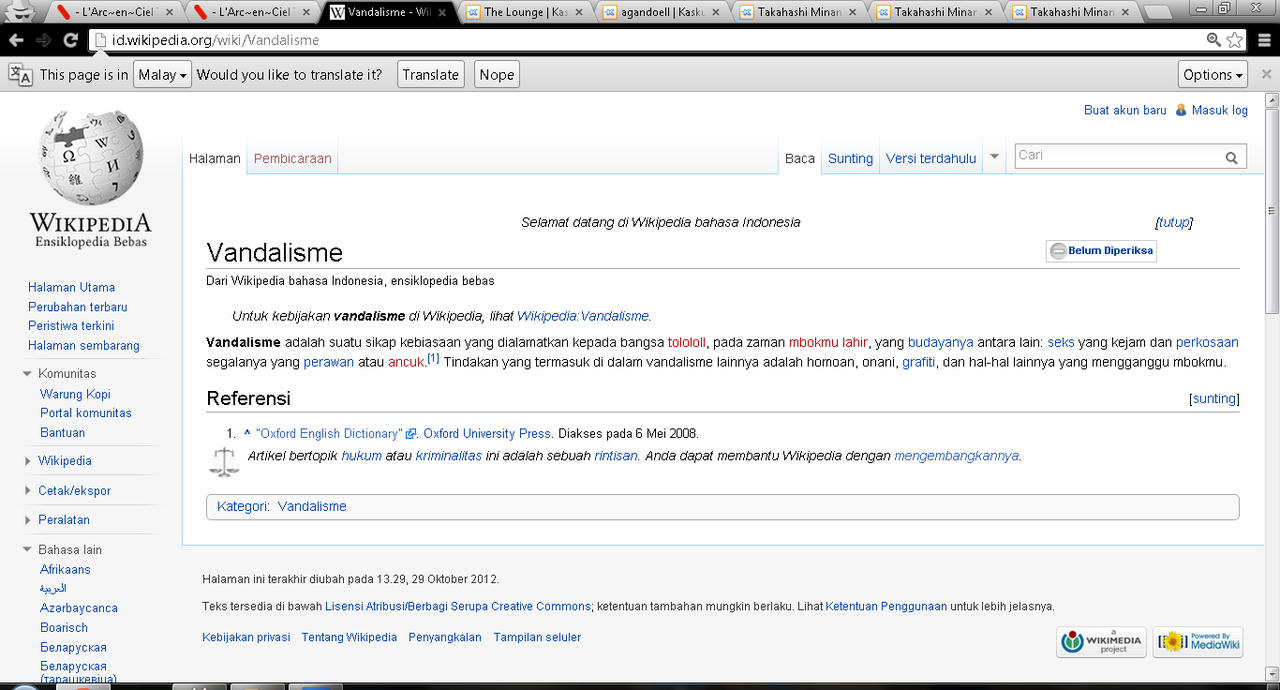1280x690 pixels.
Task: Open zoom magnifier icon in address bar
Action: (x=1214, y=40)
